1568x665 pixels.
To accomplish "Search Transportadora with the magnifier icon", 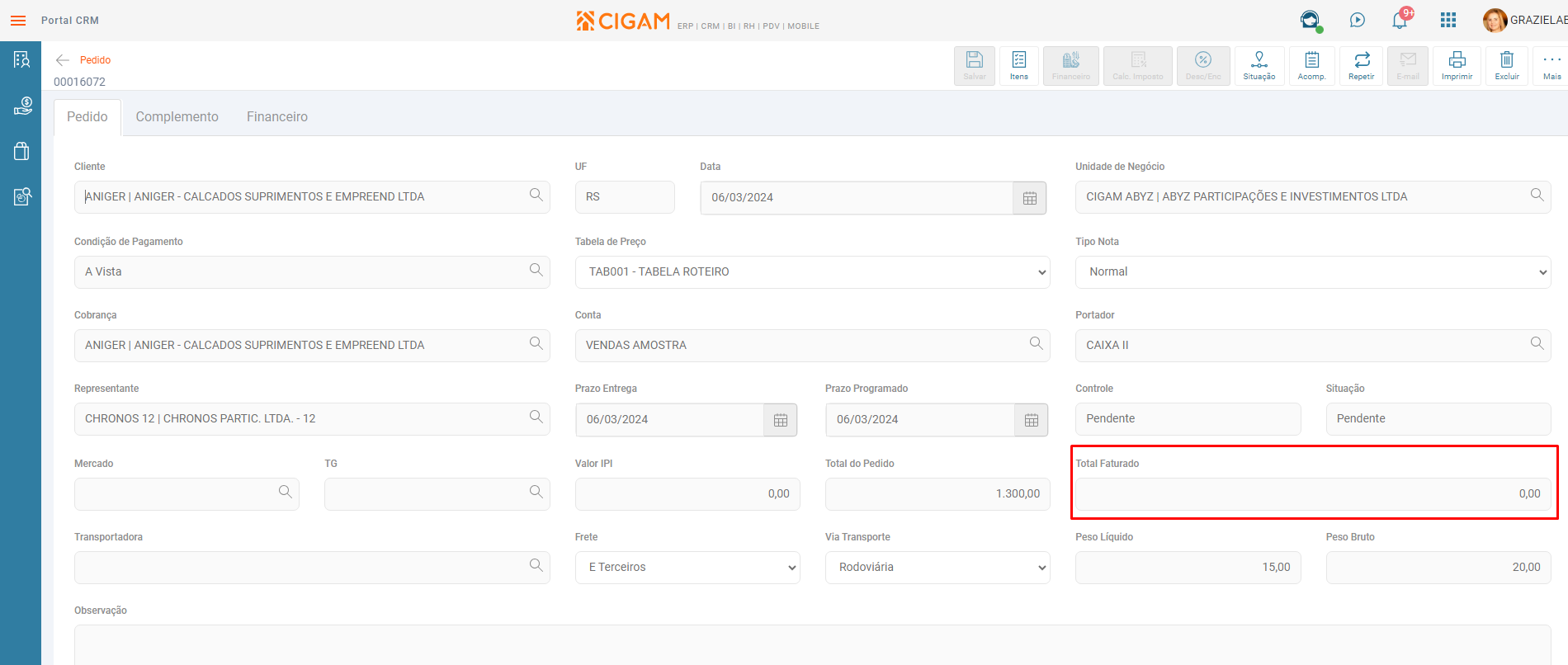I will [536, 565].
